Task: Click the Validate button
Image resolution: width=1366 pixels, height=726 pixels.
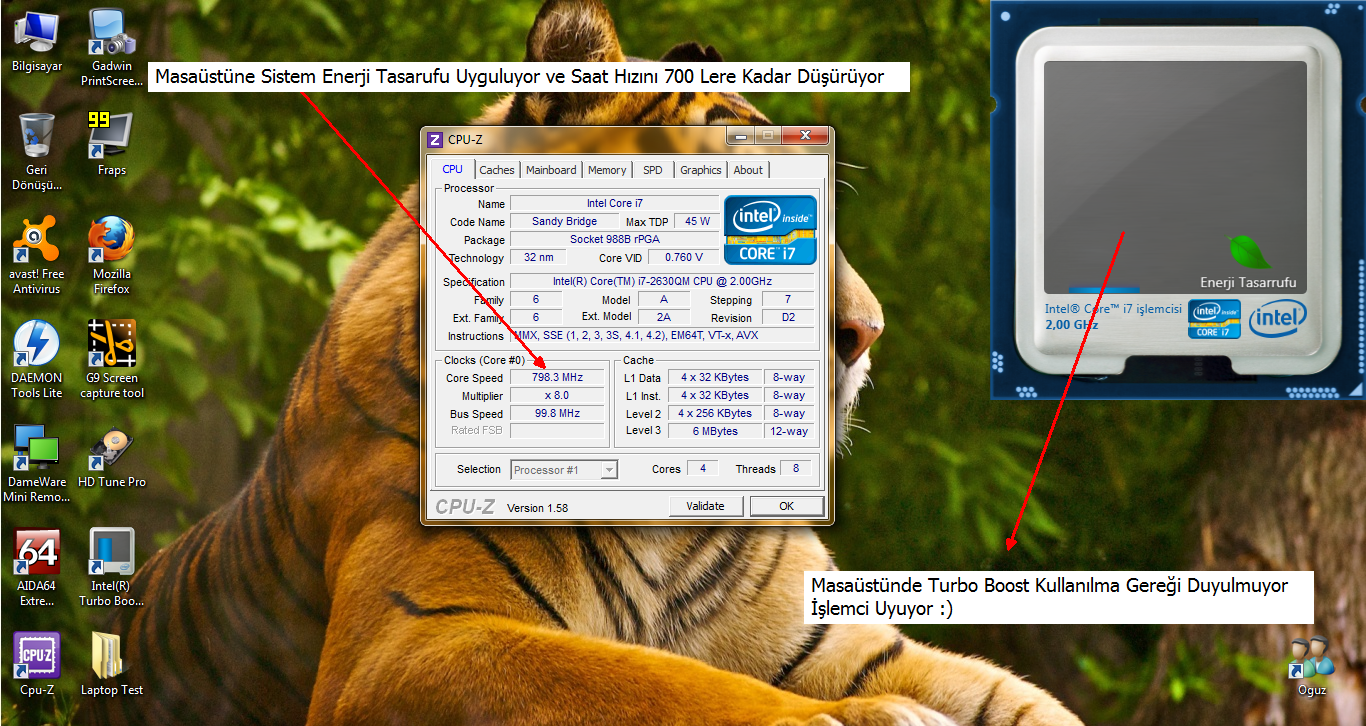Action: pyautogui.click(x=705, y=506)
